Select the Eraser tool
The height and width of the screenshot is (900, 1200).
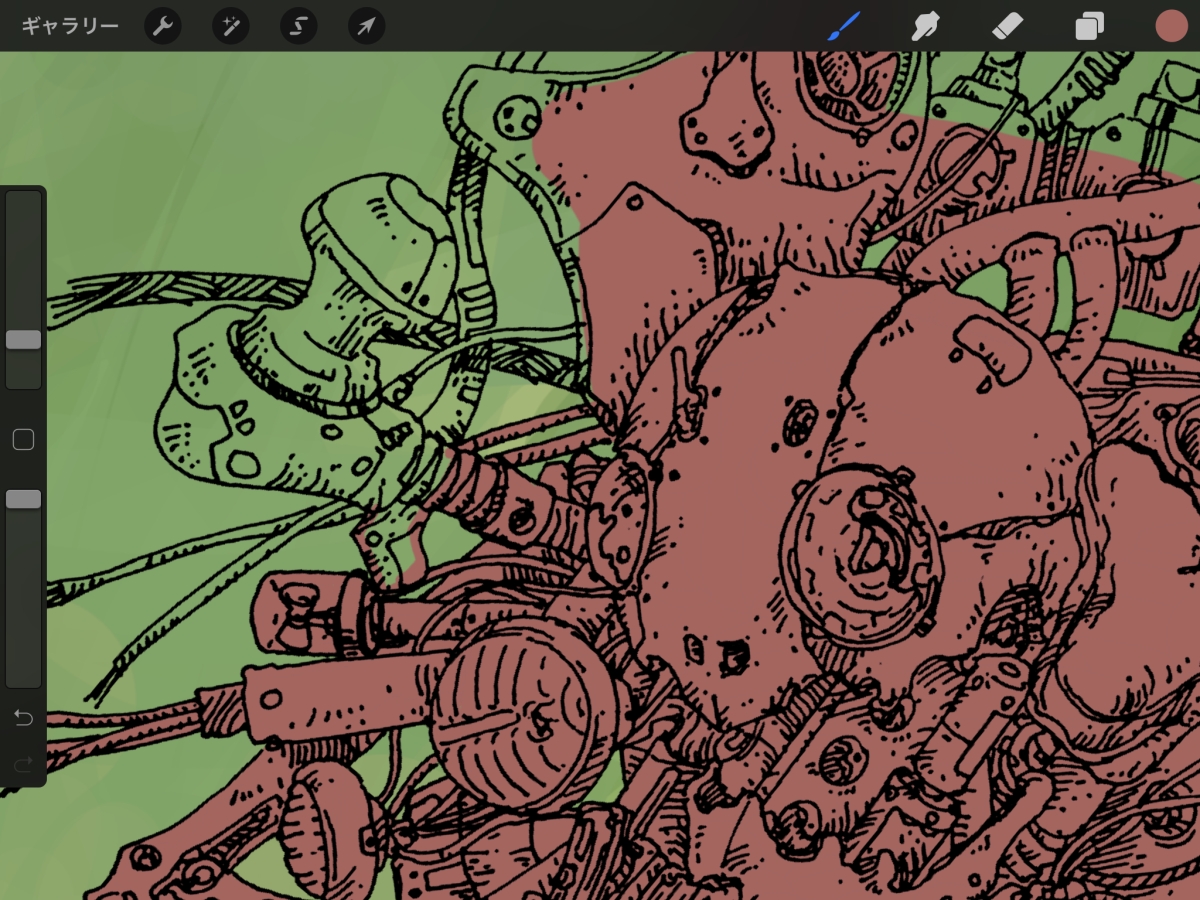[1007, 26]
